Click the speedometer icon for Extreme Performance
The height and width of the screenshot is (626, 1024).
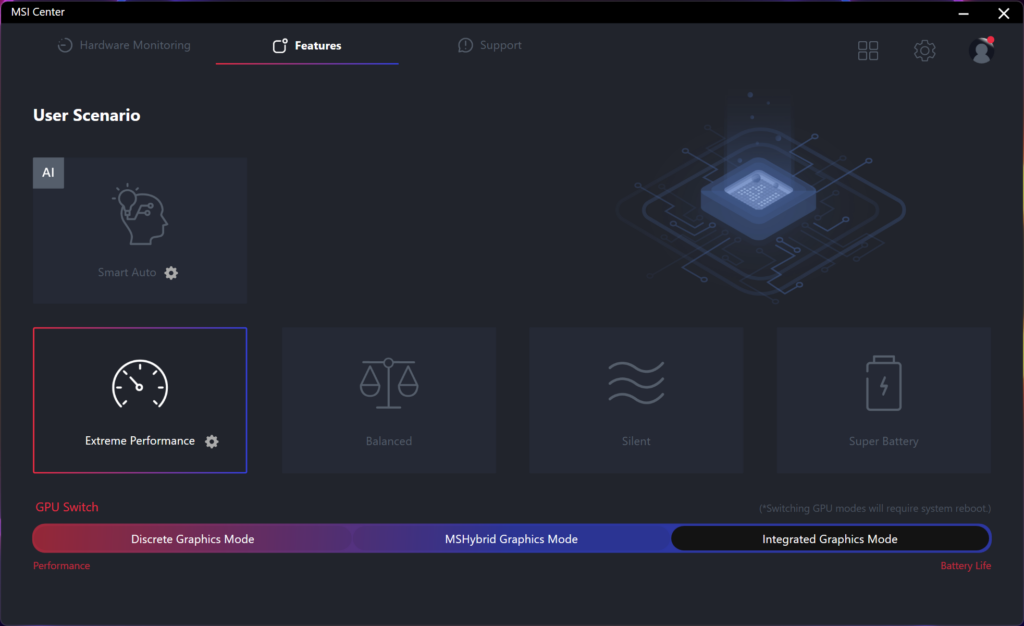click(x=140, y=384)
